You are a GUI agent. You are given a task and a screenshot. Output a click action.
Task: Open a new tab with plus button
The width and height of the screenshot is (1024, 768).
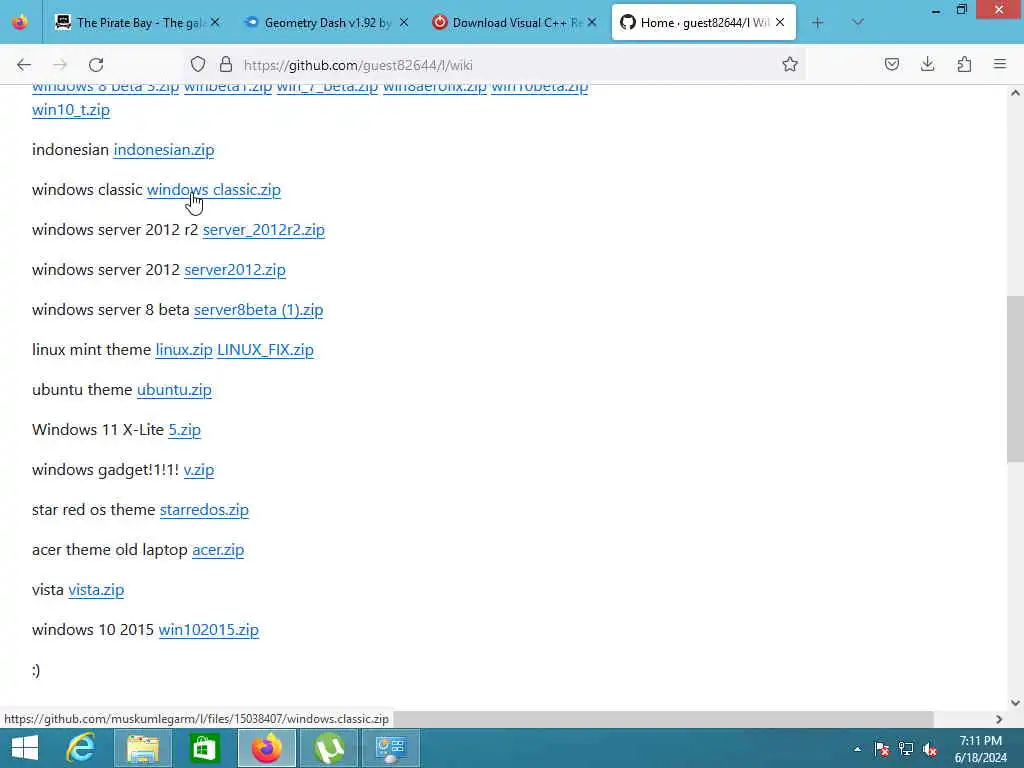(817, 23)
